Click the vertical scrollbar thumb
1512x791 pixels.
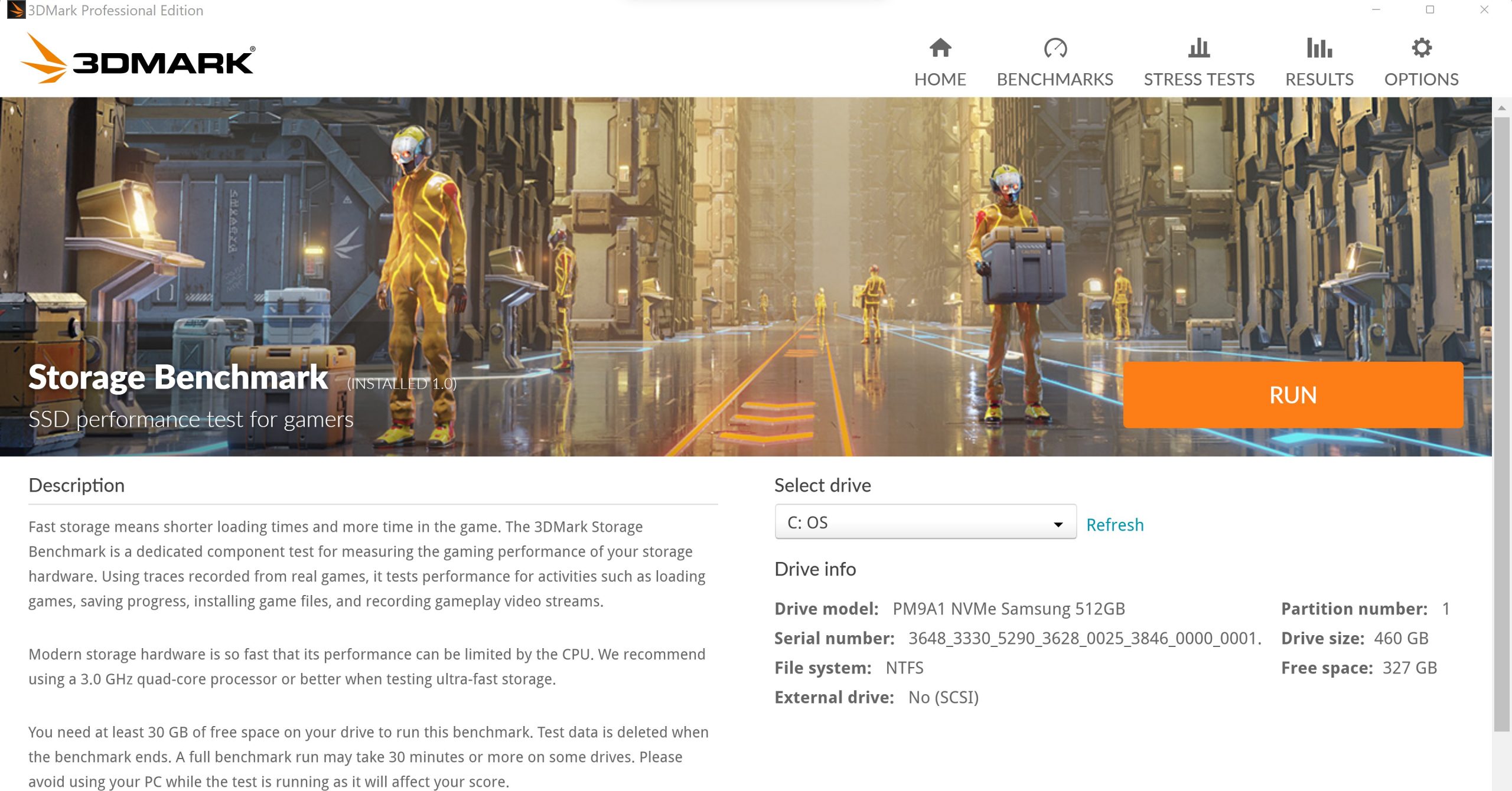1501,424
